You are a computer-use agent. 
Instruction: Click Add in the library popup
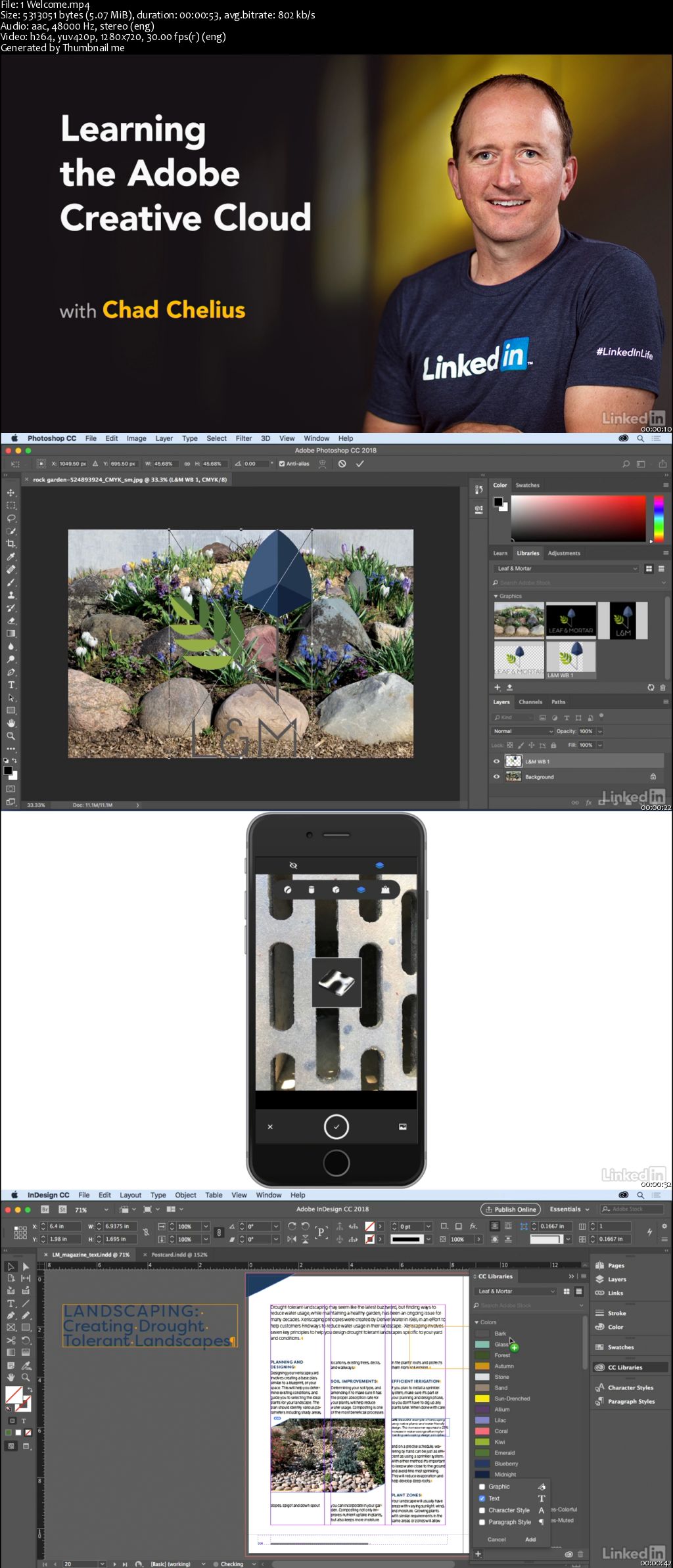click(530, 1539)
